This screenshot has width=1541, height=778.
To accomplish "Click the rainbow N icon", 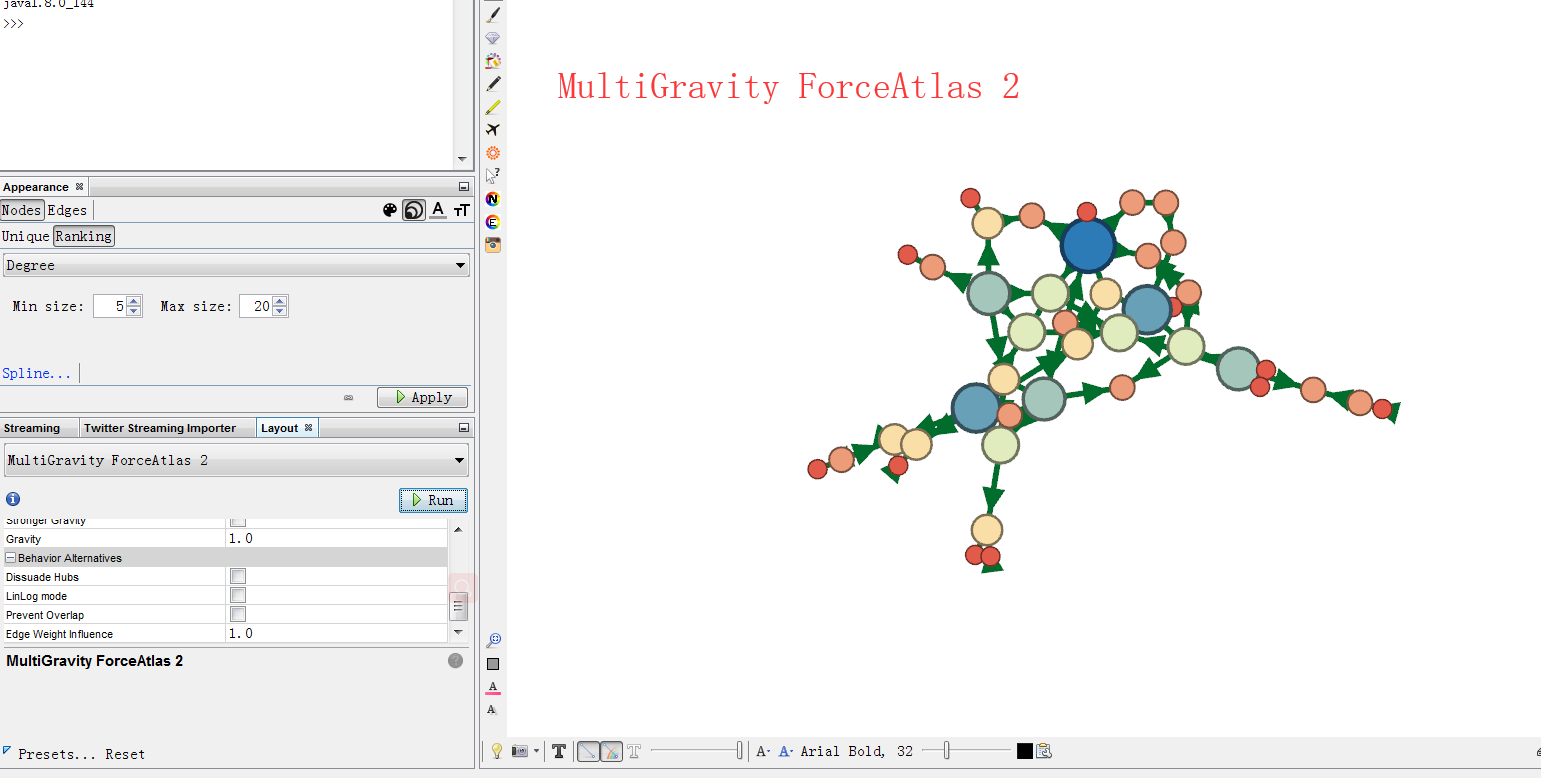I will coord(493,199).
